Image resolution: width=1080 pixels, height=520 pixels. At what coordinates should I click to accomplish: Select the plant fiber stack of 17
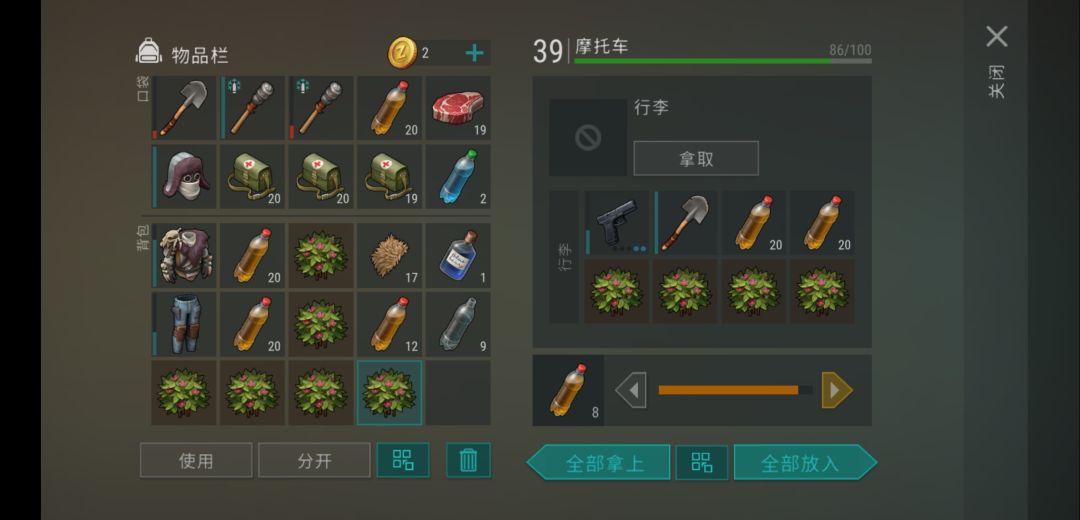390,256
